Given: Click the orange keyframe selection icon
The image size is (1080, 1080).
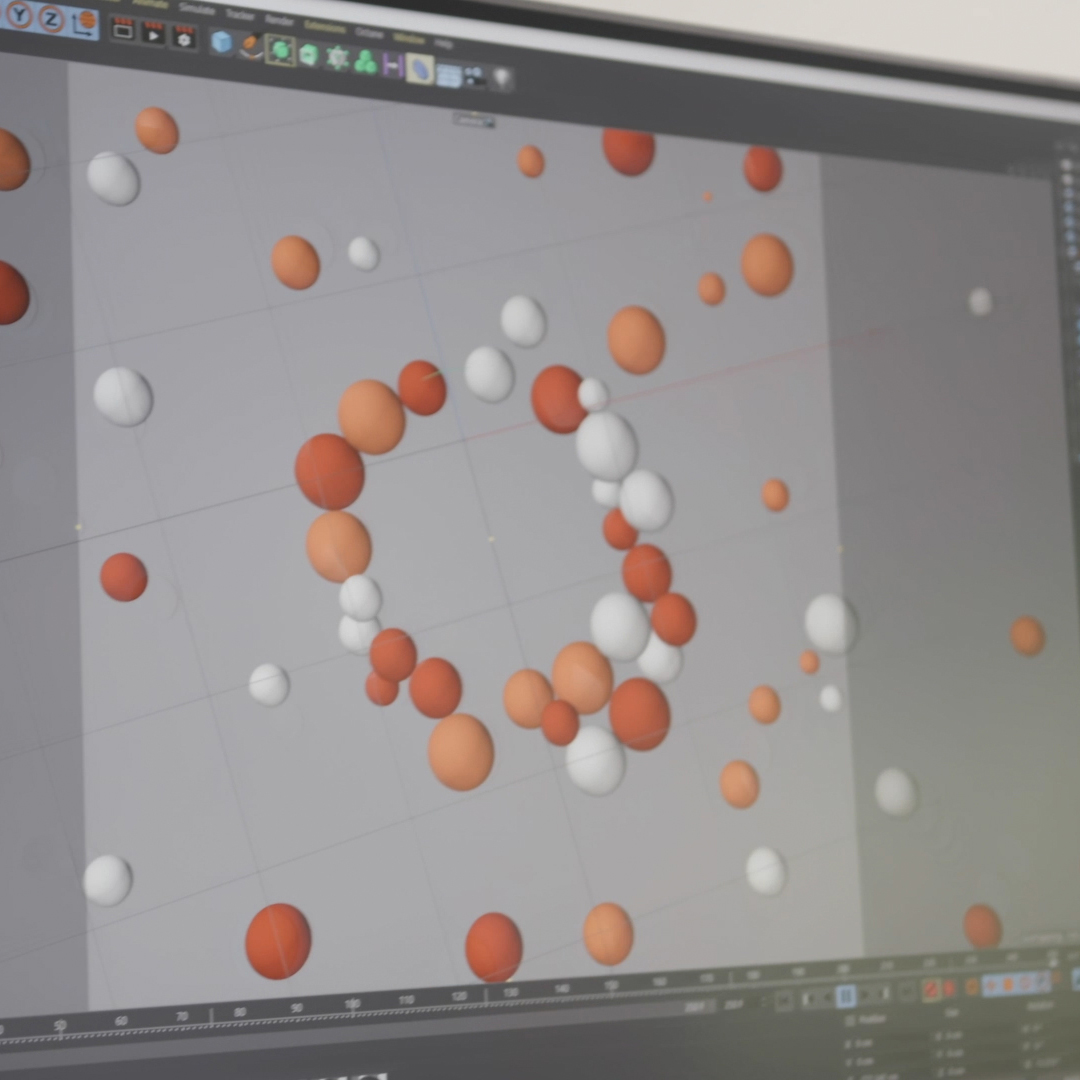Looking at the screenshot, I should (x=972, y=986).
